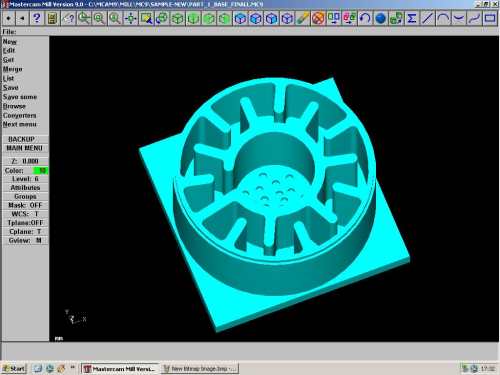Open the Gview setting

(25, 240)
